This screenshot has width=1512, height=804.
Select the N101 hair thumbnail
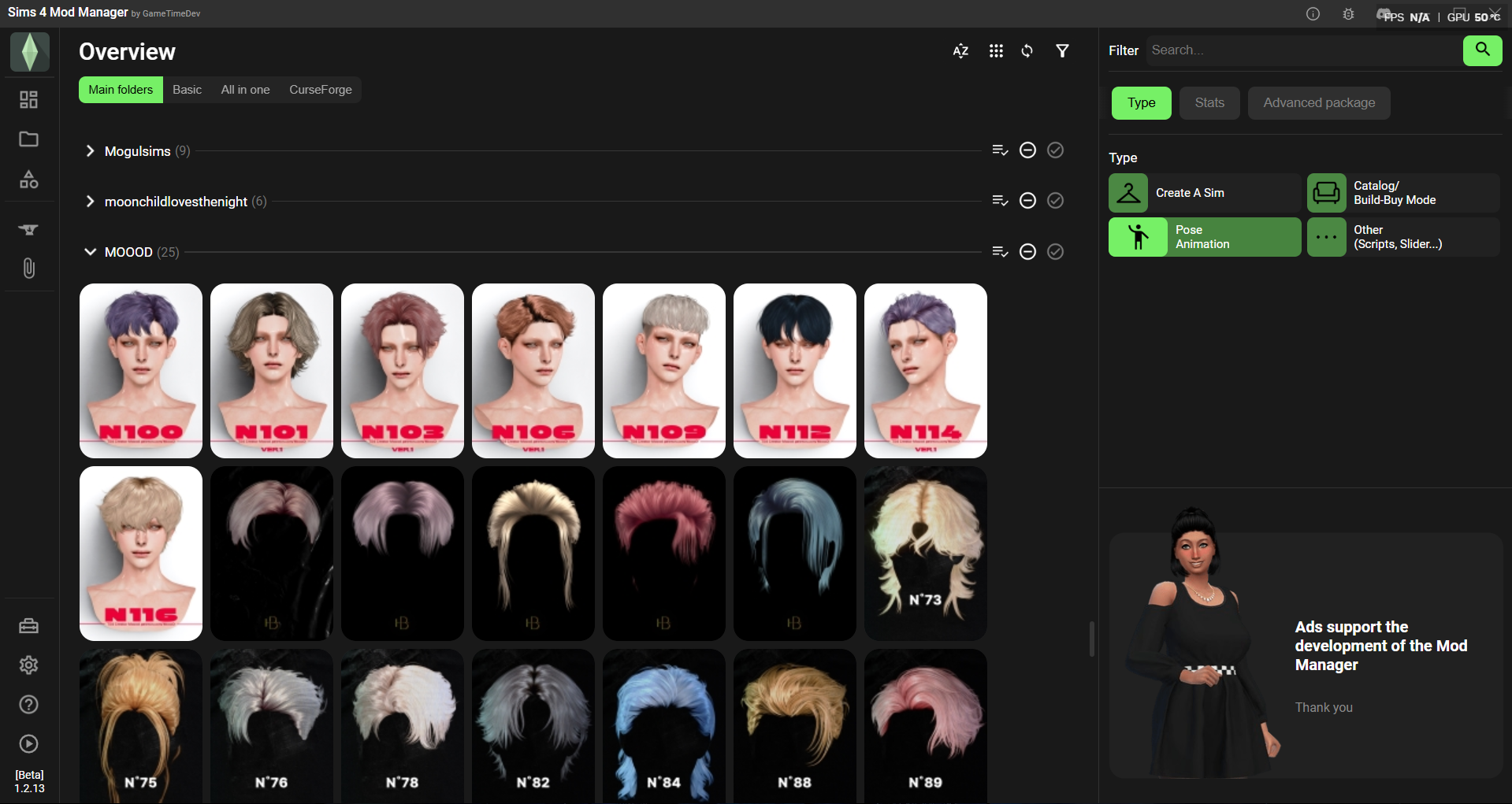pyautogui.click(x=272, y=371)
